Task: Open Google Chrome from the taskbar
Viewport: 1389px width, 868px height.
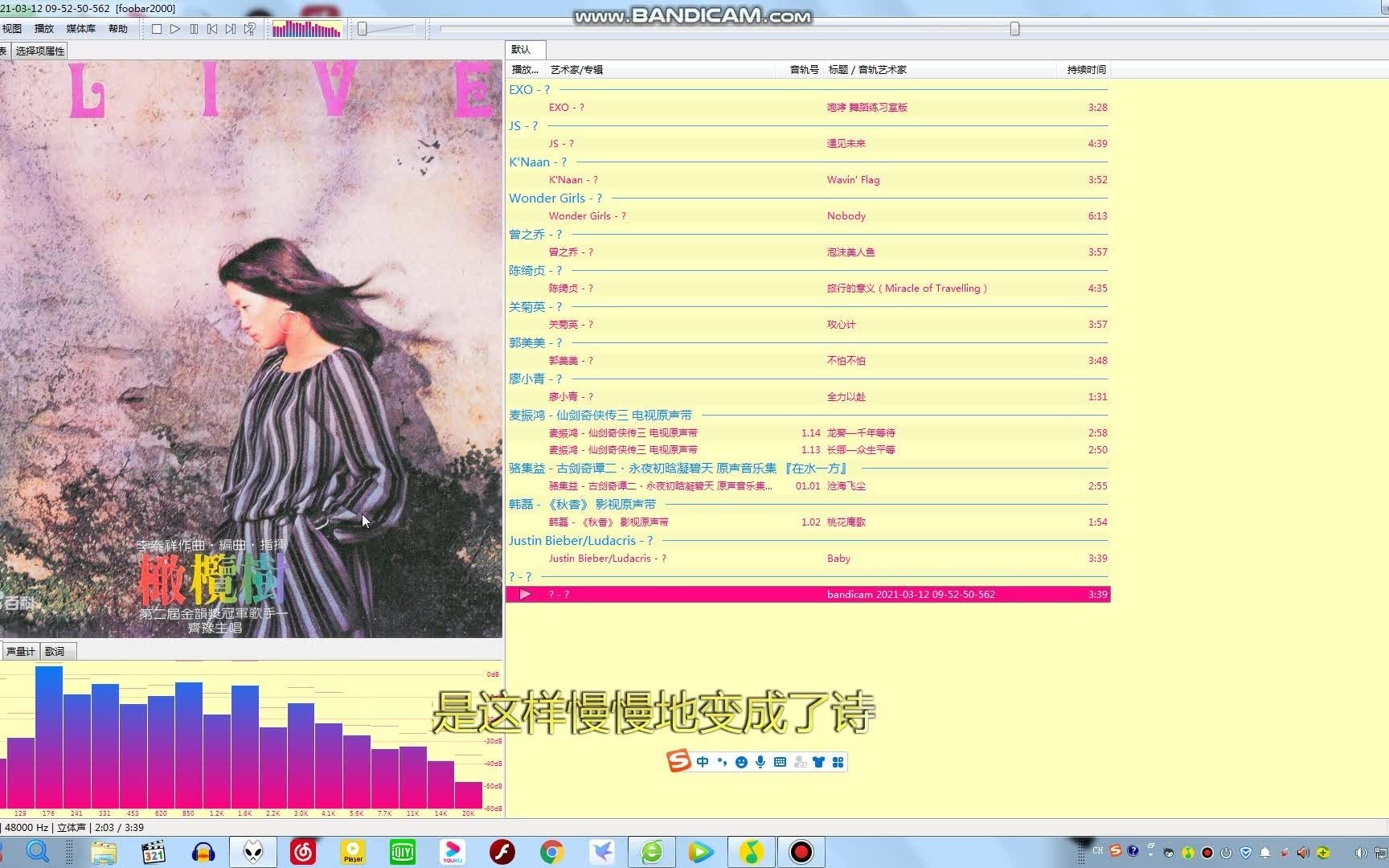Action: pos(551,852)
